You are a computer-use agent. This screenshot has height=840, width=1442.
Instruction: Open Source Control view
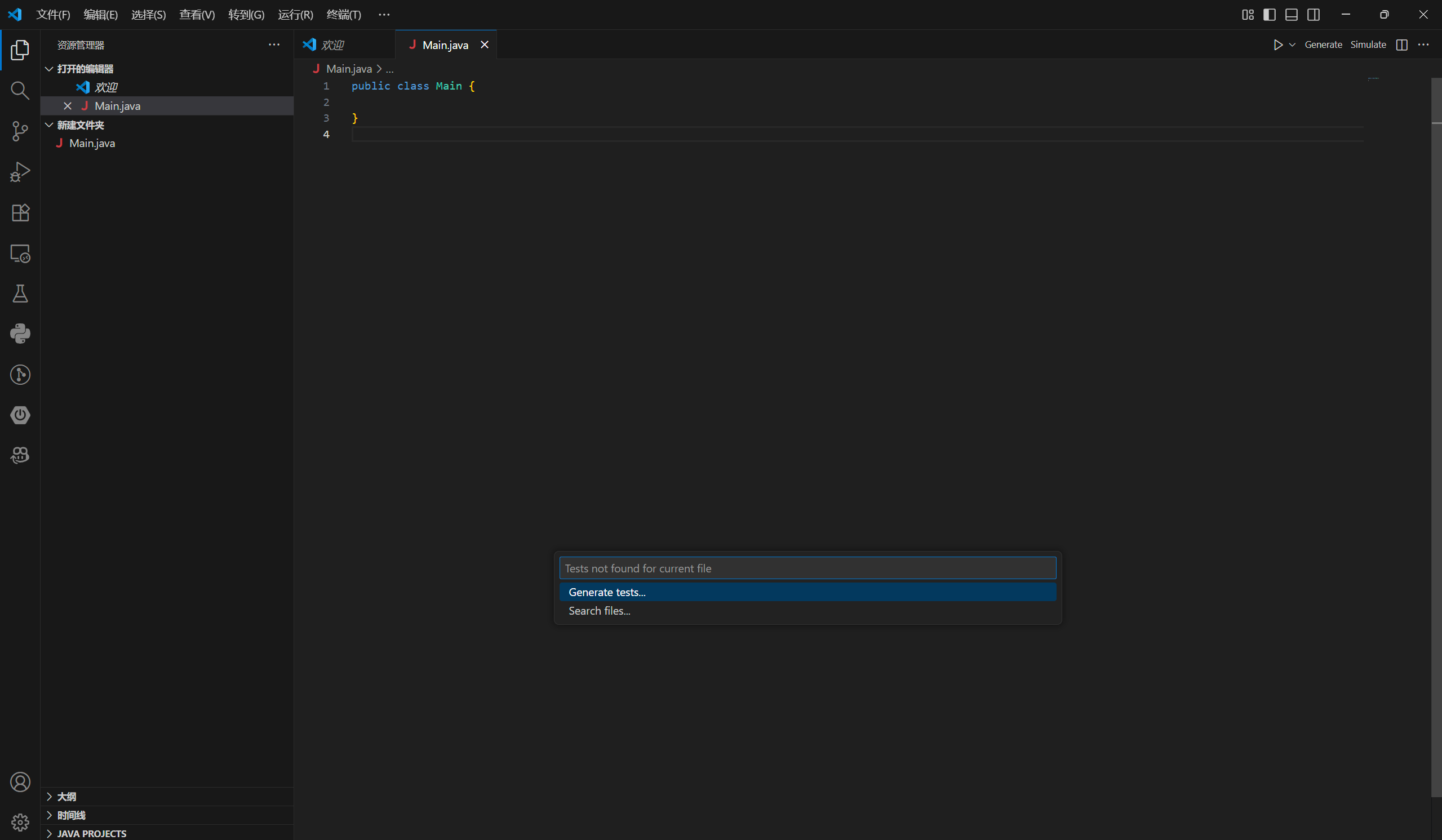(x=20, y=131)
